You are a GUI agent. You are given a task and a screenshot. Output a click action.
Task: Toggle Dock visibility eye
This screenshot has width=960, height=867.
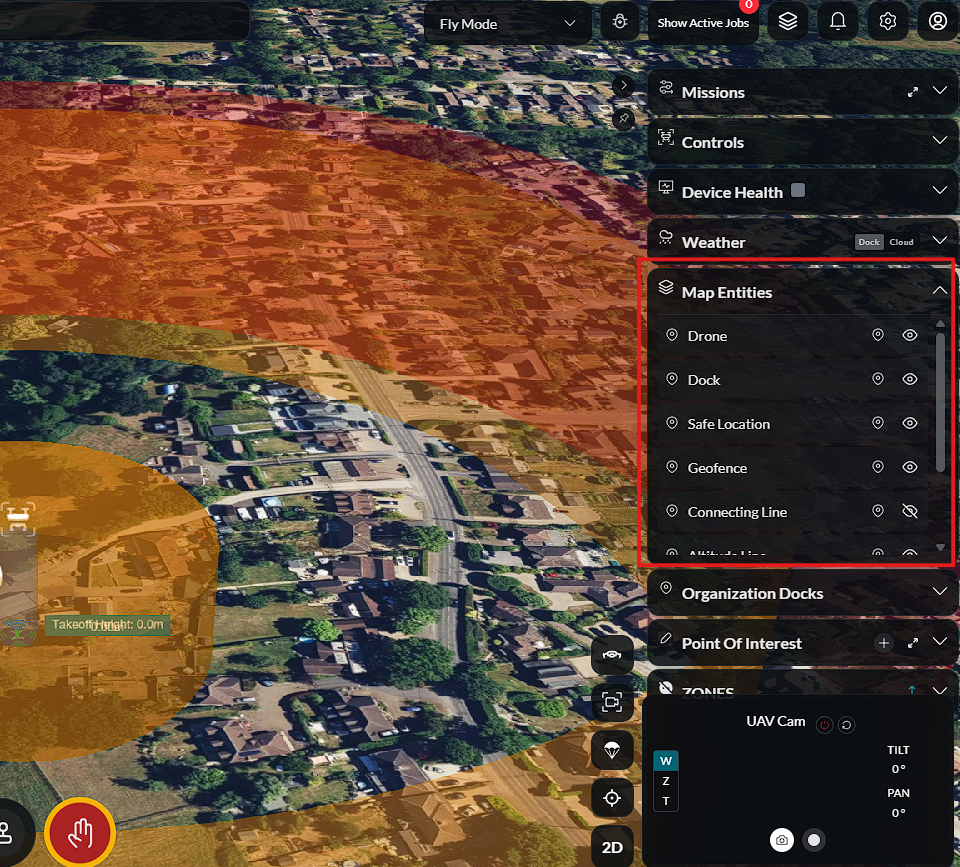pos(910,379)
